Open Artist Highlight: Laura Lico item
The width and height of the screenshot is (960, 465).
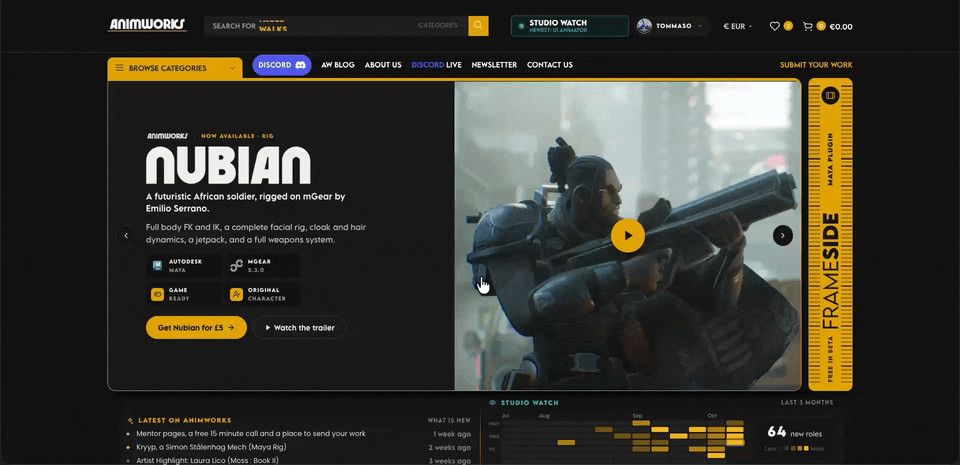tap(208, 461)
